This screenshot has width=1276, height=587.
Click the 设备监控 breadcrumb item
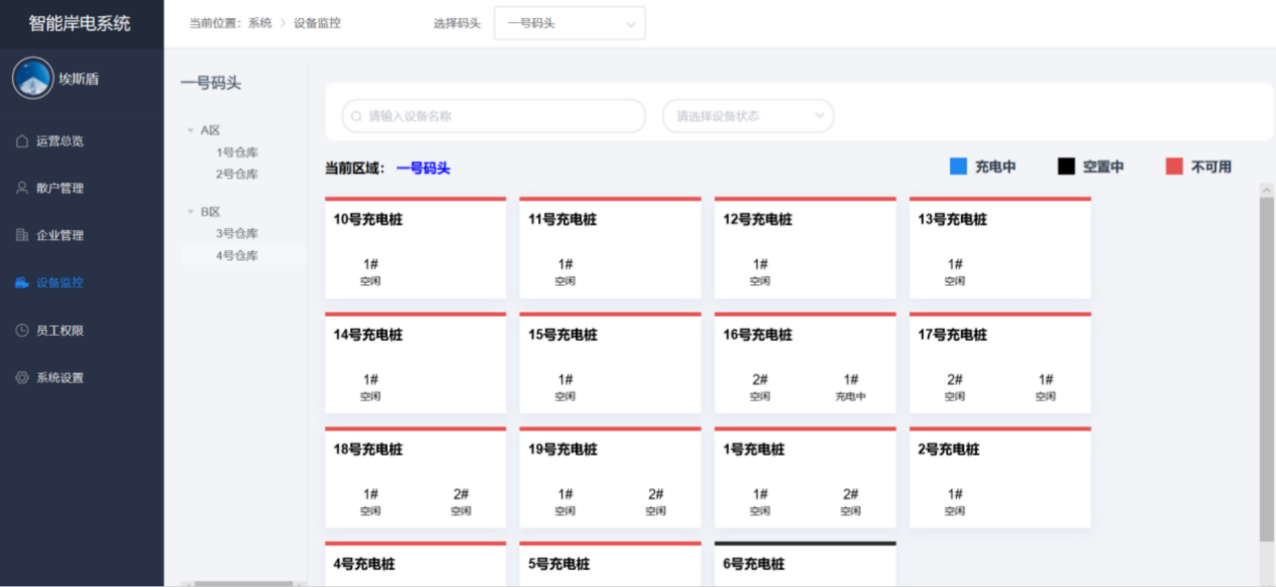pyautogui.click(x=317, y=23)
